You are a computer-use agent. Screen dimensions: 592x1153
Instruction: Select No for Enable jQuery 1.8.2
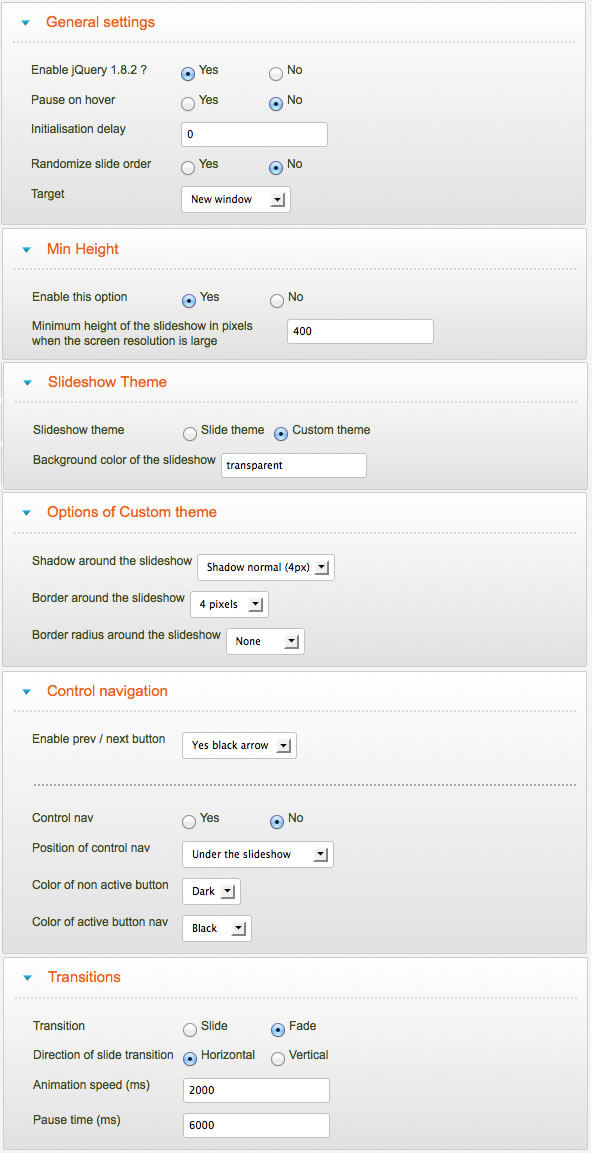276,74
